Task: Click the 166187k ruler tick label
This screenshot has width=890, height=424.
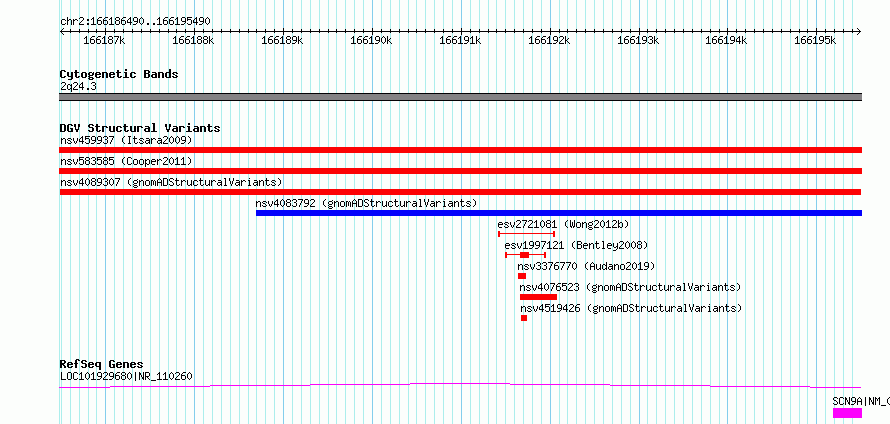Action: [x=104, y=41]
